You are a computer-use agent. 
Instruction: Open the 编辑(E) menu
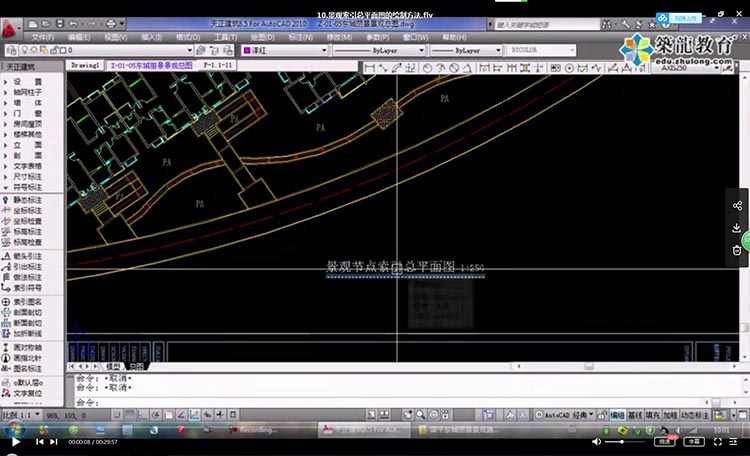[x=78, y=37]
